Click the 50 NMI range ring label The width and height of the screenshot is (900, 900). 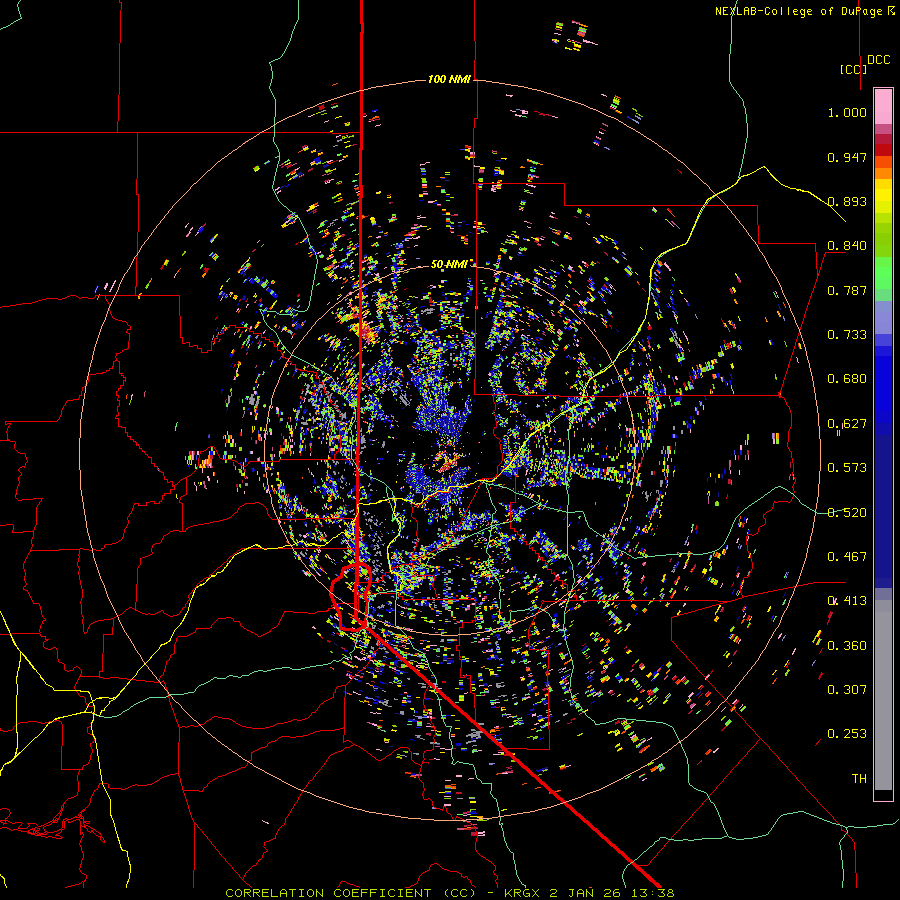click(449, 264)
